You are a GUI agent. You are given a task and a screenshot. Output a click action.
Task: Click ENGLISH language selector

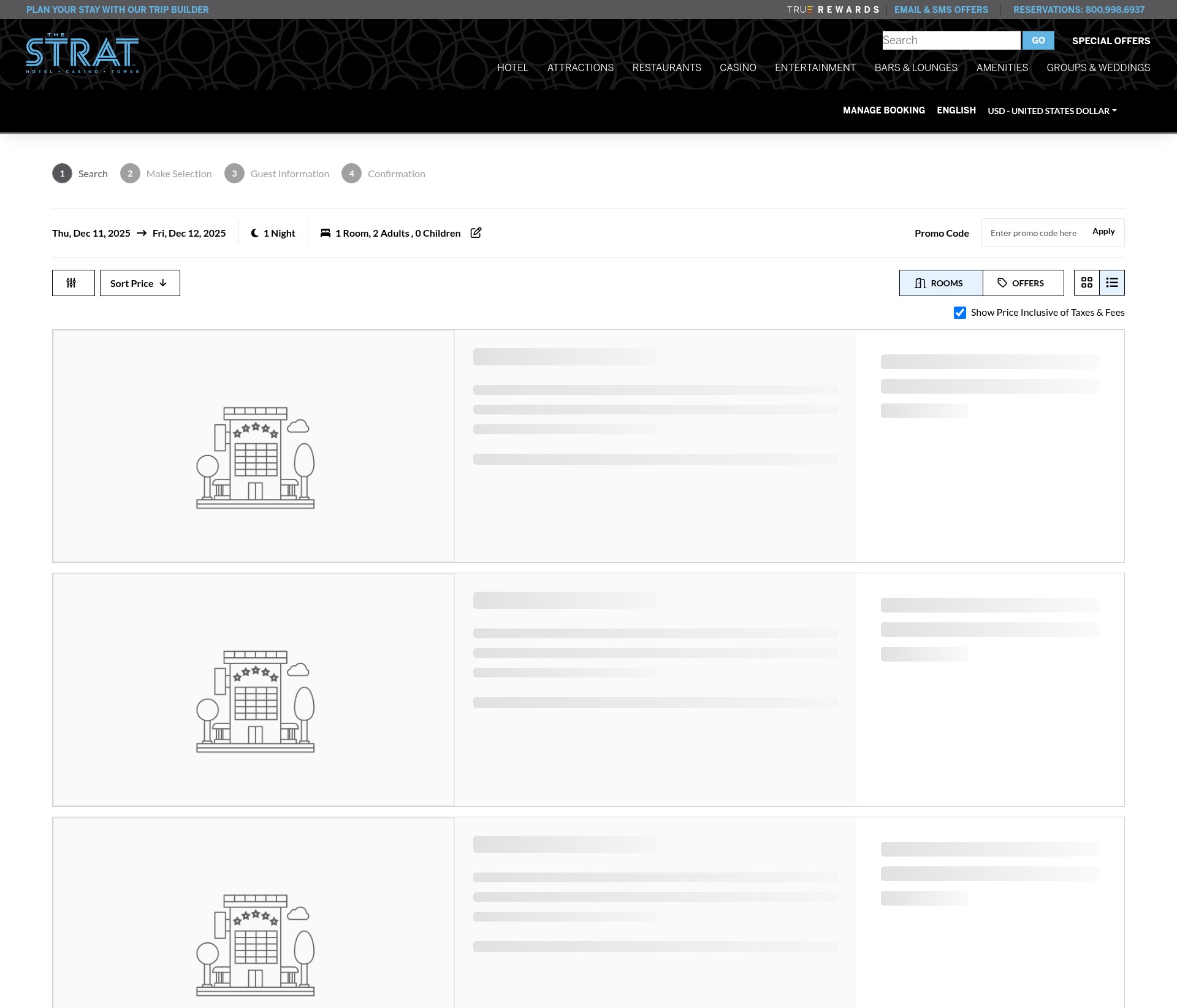pos(956,110)
